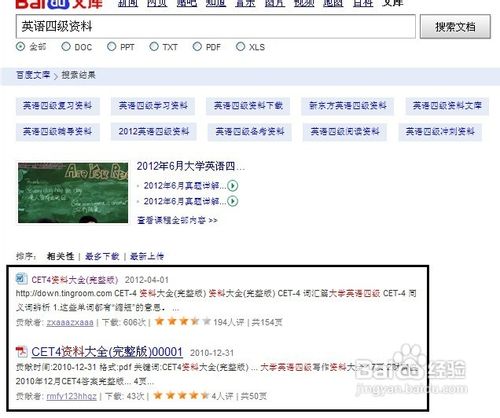Click the date text 2012-04-01
Viewport: 500px width, 418px height.
point(147,280)
